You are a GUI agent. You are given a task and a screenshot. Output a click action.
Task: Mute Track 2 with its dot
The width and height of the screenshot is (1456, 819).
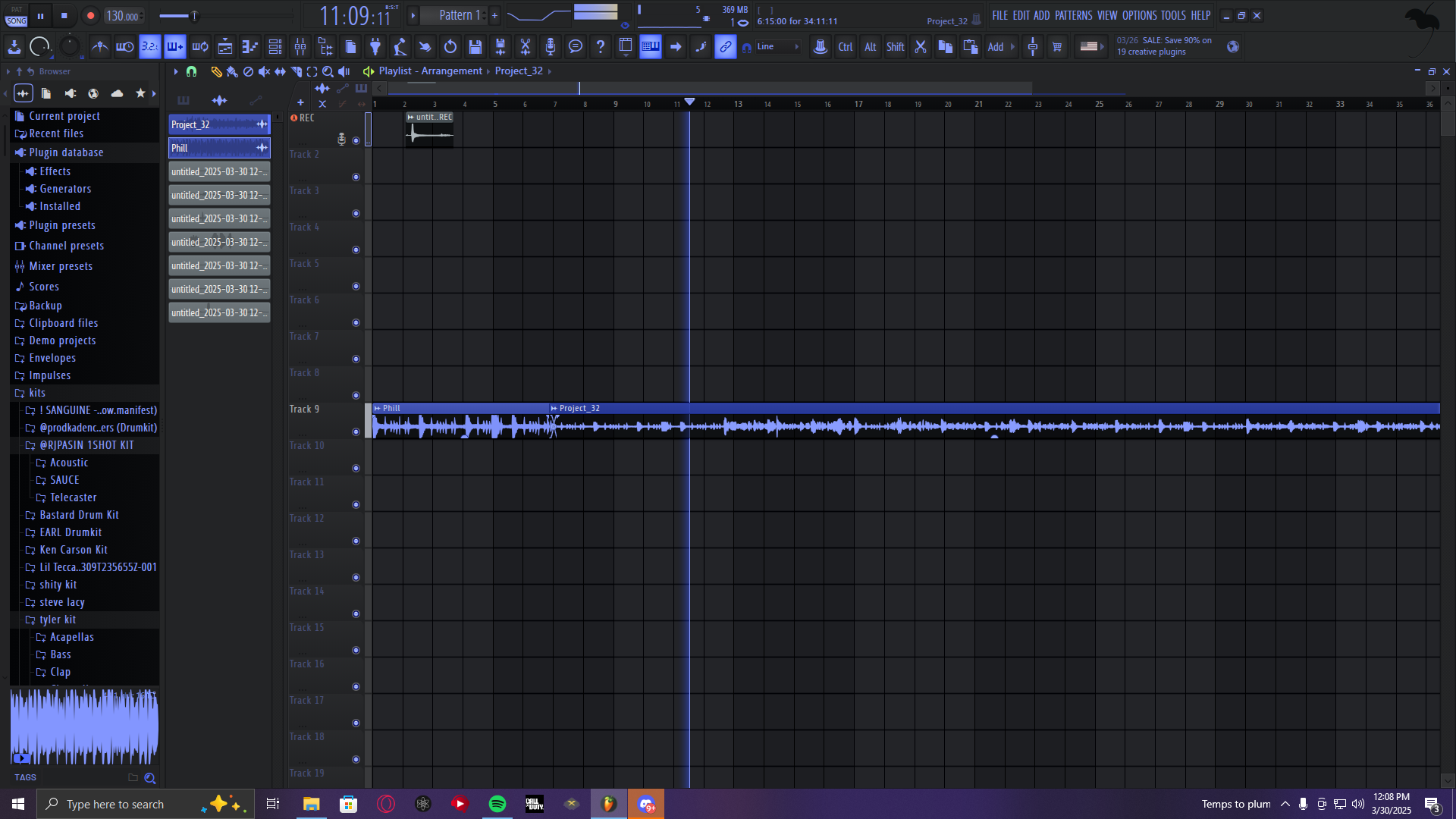[356, 177]
